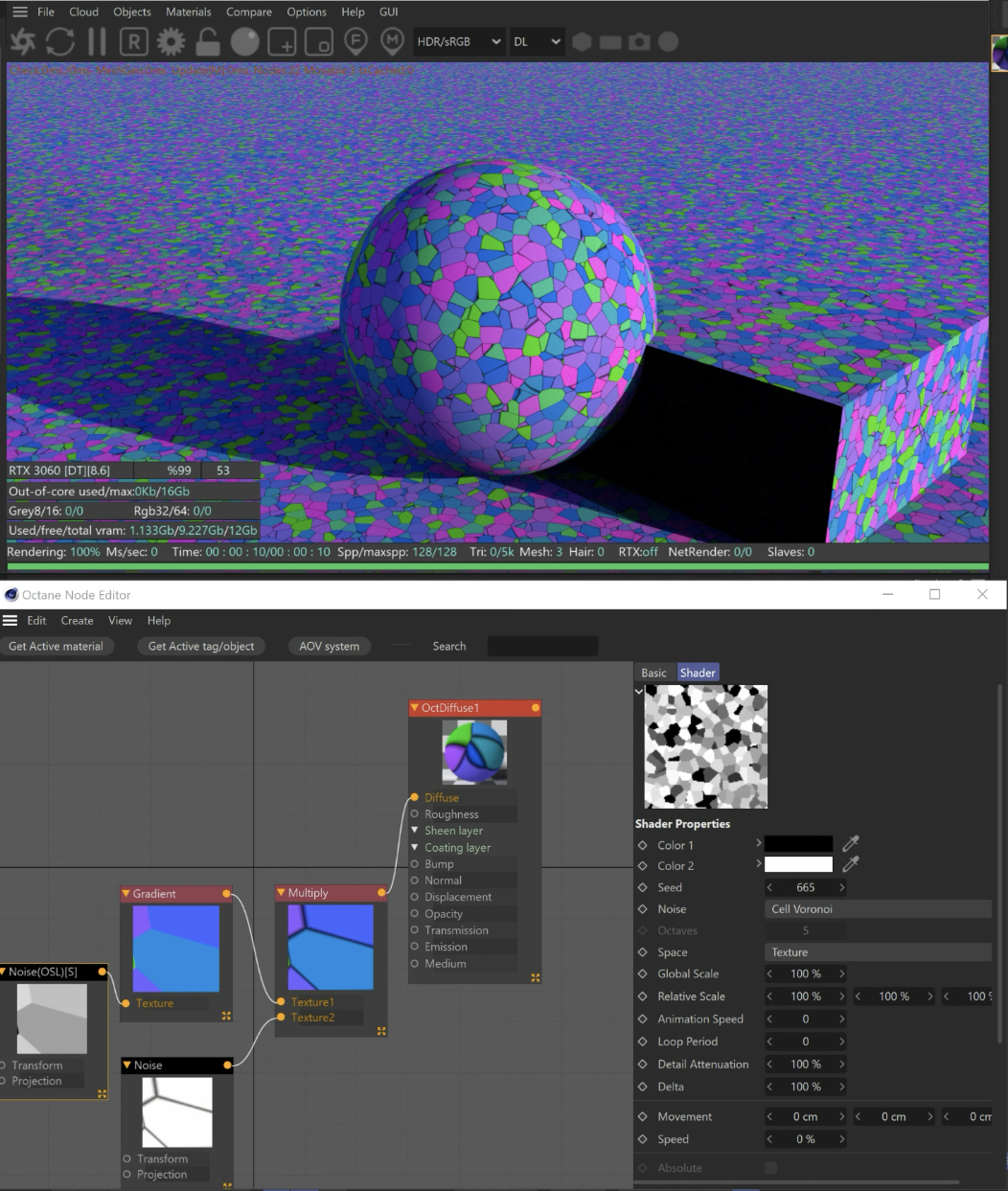Click the Multiply node output connector dot
1008x1191 pixels.
[x=381, y=893]
